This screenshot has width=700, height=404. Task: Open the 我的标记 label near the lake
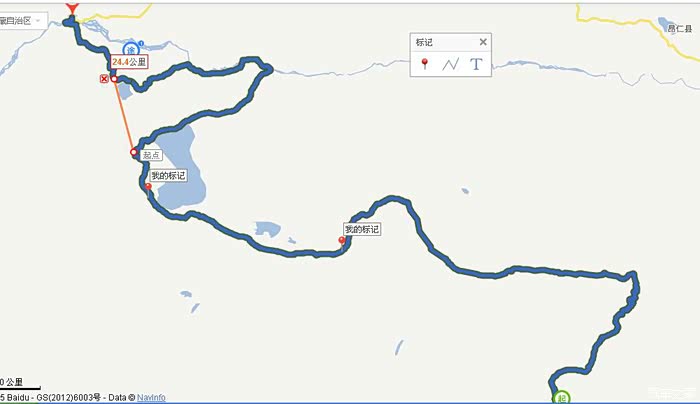pyautogui.click(x=168, y=175)
